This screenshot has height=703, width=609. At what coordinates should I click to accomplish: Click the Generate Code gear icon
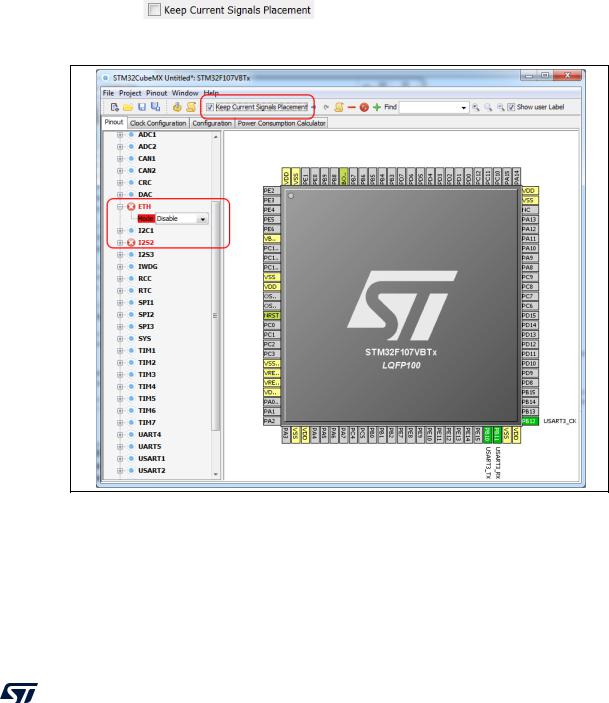(x=177, y=107)
